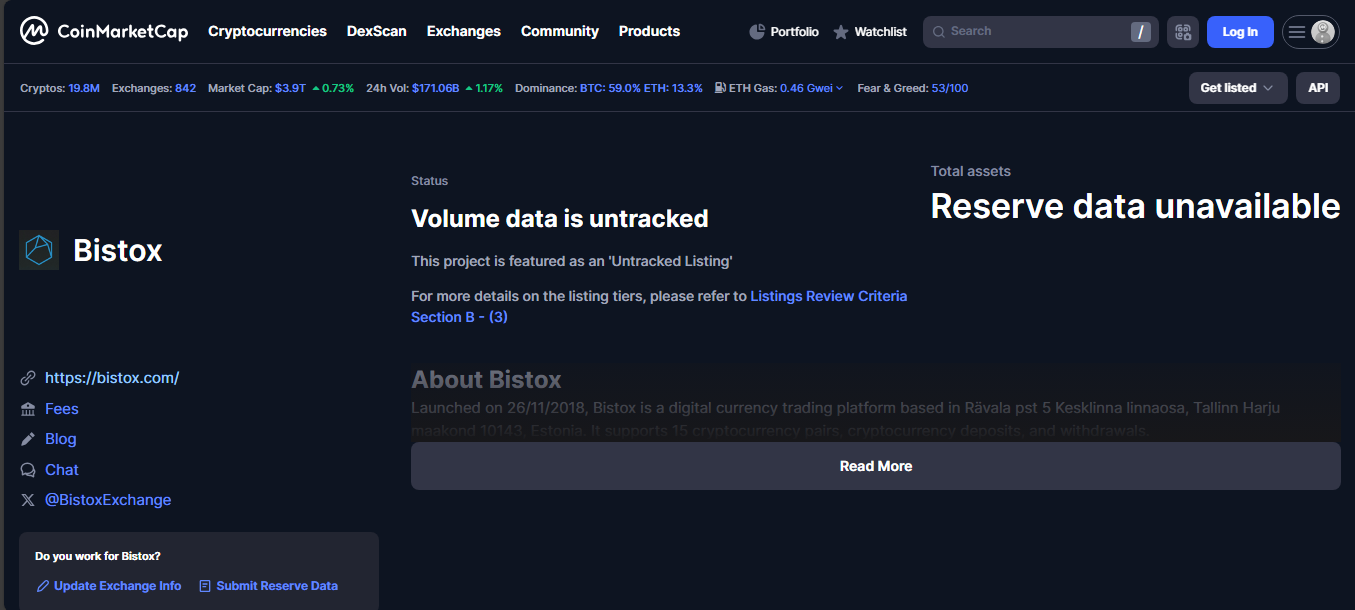This screenshot has width=1355, height=610.
Task: Open Listings Review Criteria link
Action: coord(828,296)
